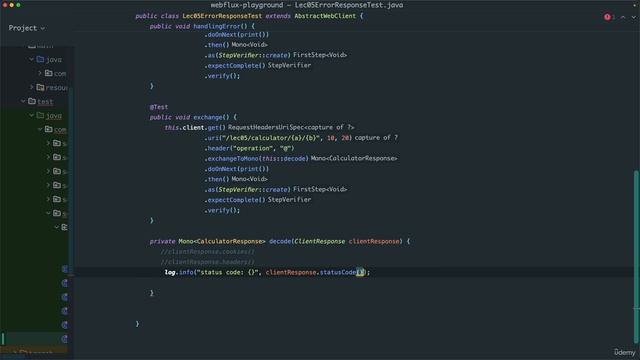
Task: Click StepVerifier::create in handlingError method
Action: point(253,55)
